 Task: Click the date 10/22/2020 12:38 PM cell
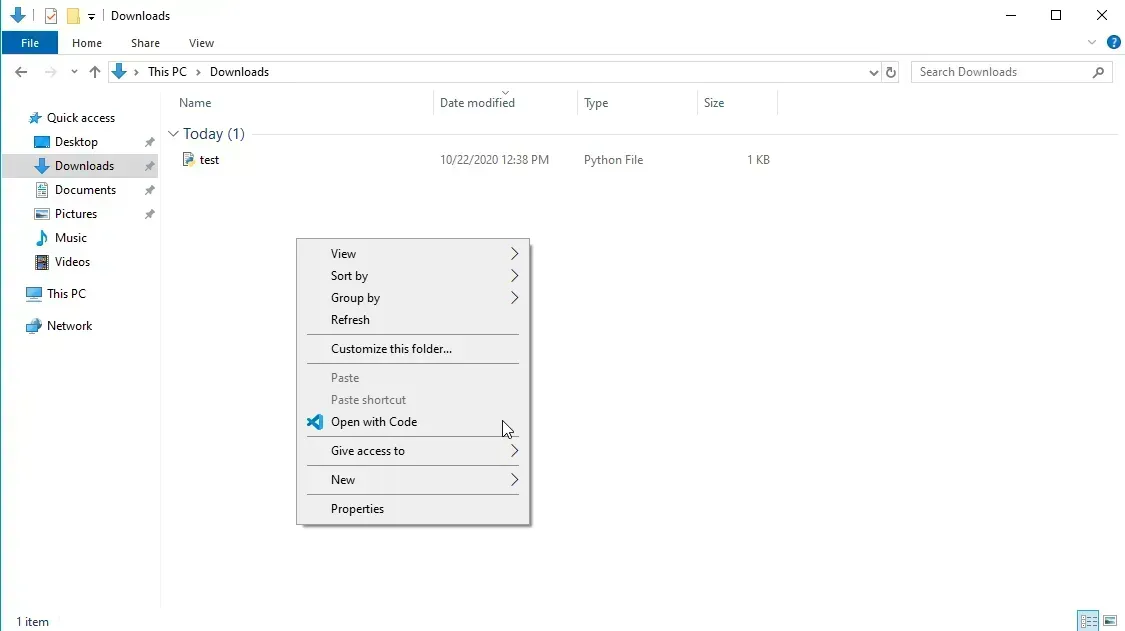494,160
